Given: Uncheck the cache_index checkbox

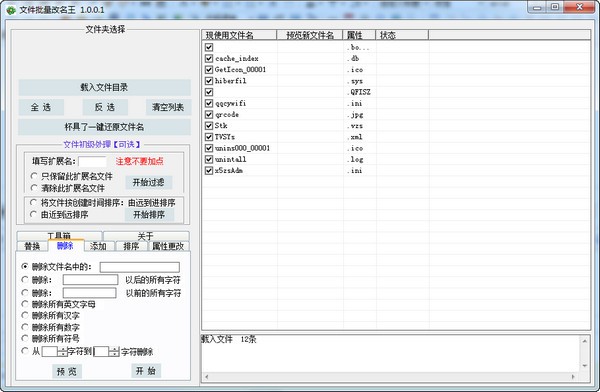Looking at the screenshot, I should coord(209,59).
